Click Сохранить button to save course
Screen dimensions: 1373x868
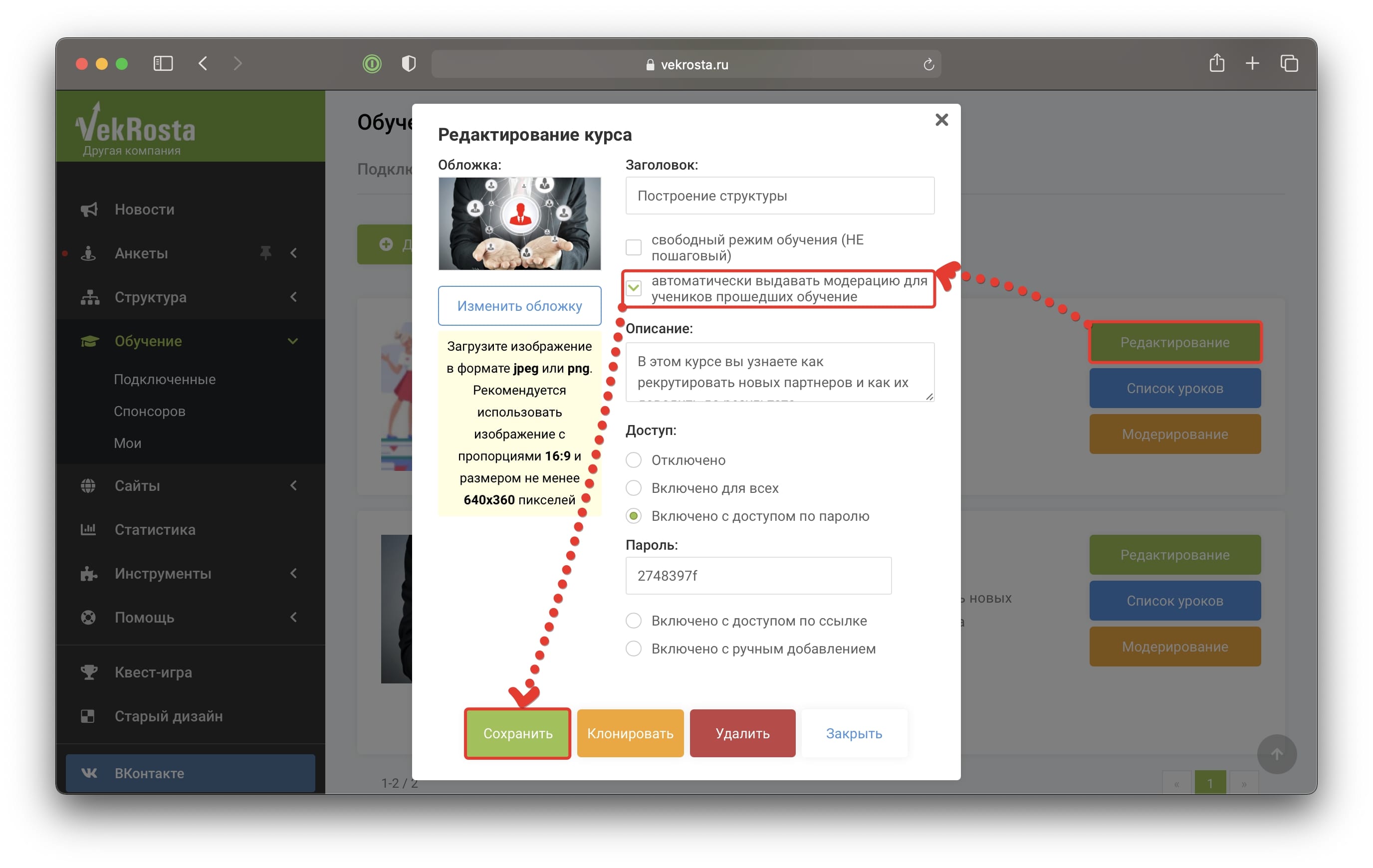click(x=517, y=733)
